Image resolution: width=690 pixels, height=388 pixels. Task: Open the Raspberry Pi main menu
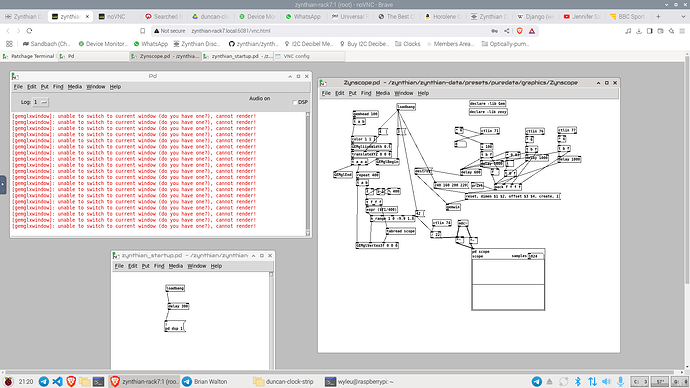(8, 381)
